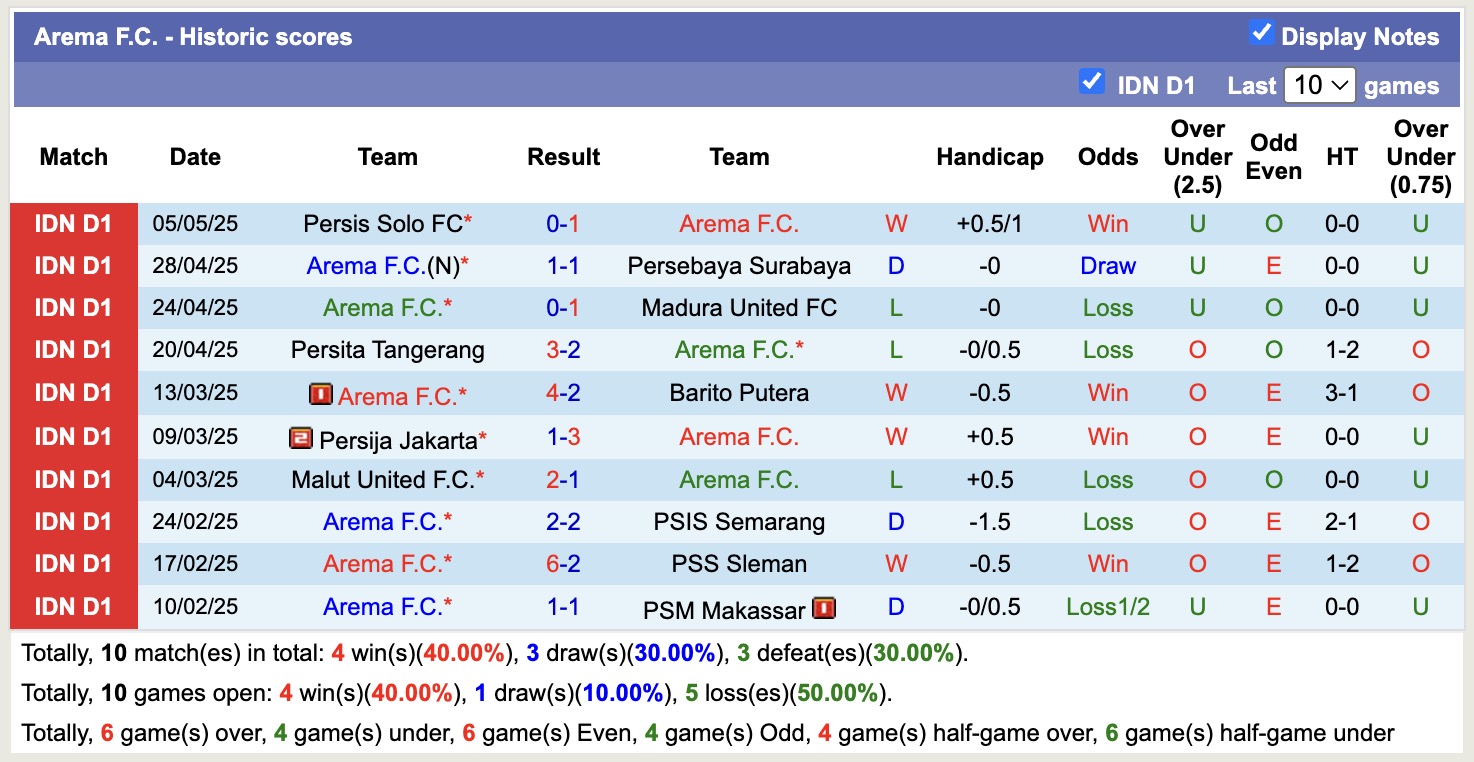1474x762 pixels.
Task: Open the Last games count dropdown showing 10
Action: [1319, 85]
